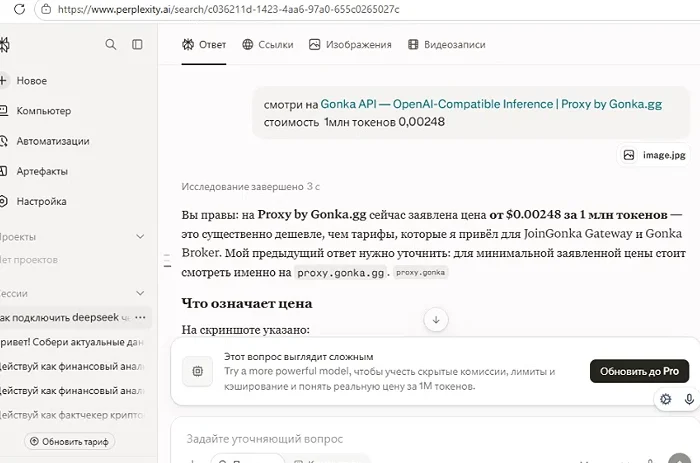This screenshot has height=463, width=700.
Task: Activate the microphone dictation icon
Action: [x=689, y=399]
